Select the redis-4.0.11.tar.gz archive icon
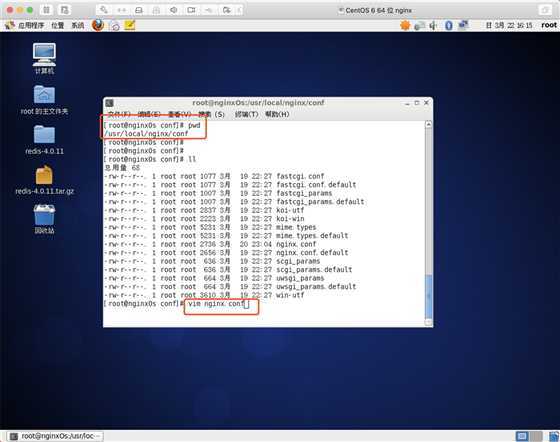Screen dimensions: 560x442 pyautogui.click(x=44, y=180)
